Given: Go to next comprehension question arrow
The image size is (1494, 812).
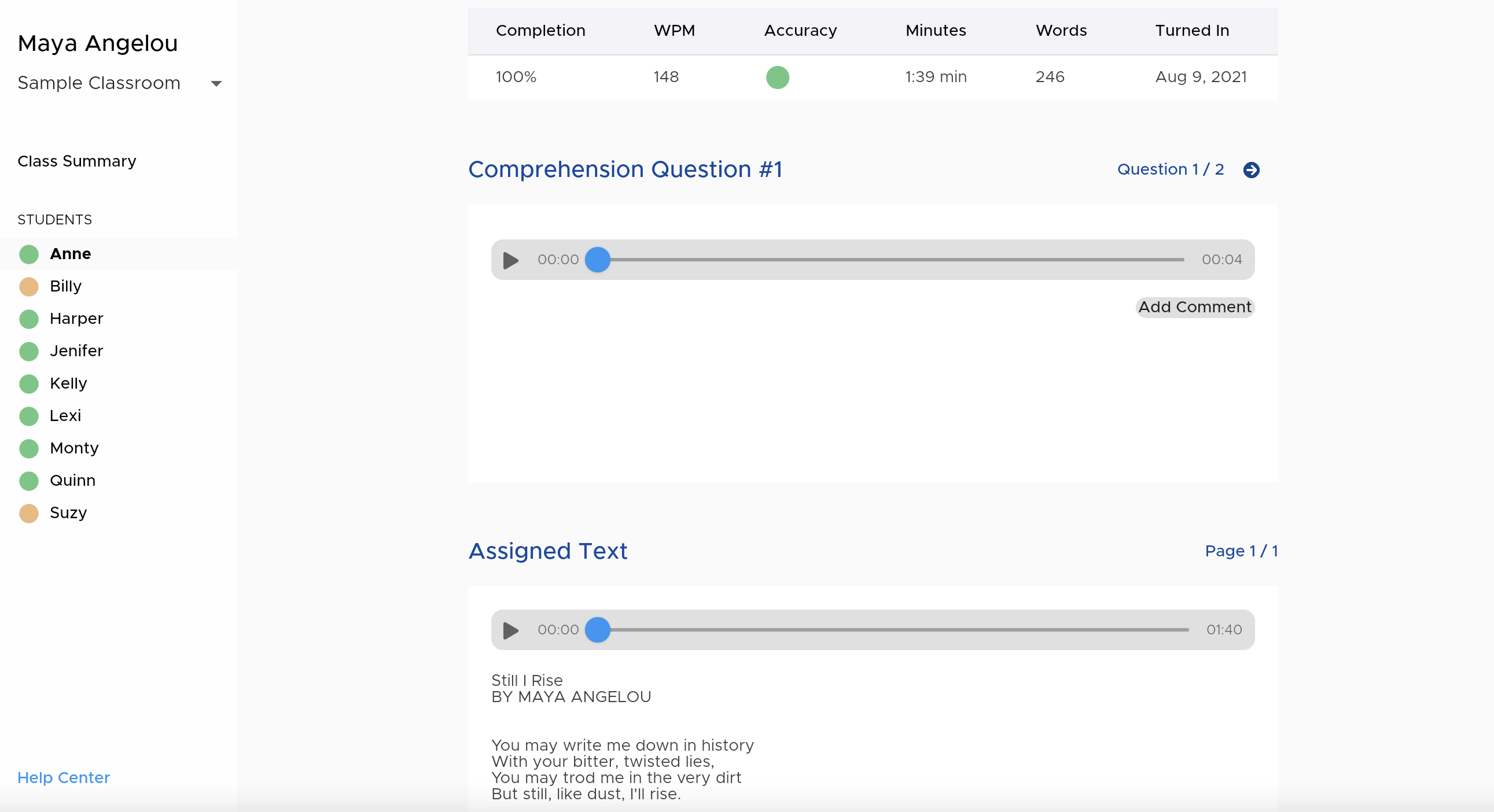Looking at the screenshot, I should click(1251, 170).
